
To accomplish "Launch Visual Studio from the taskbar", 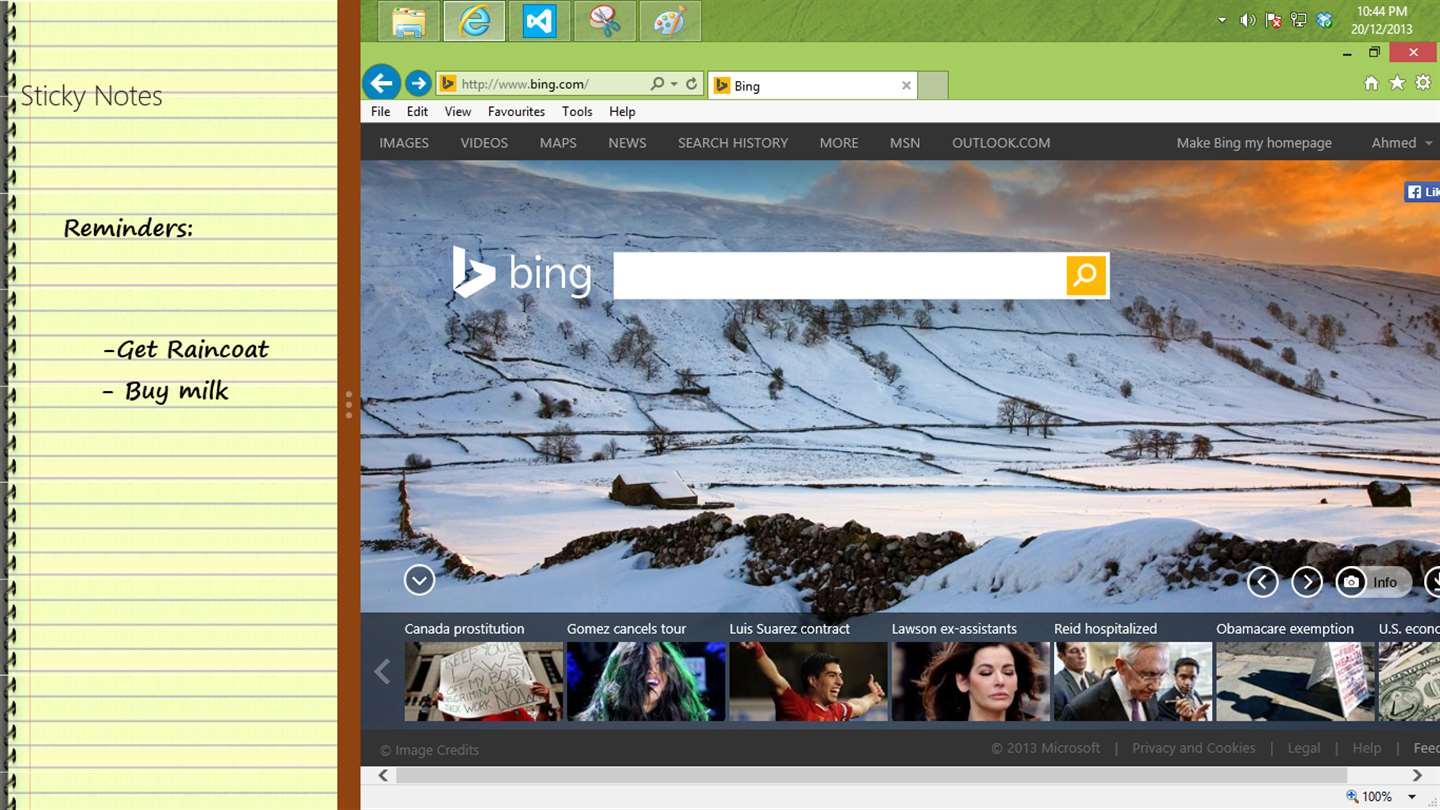I will tap(539, 21).
